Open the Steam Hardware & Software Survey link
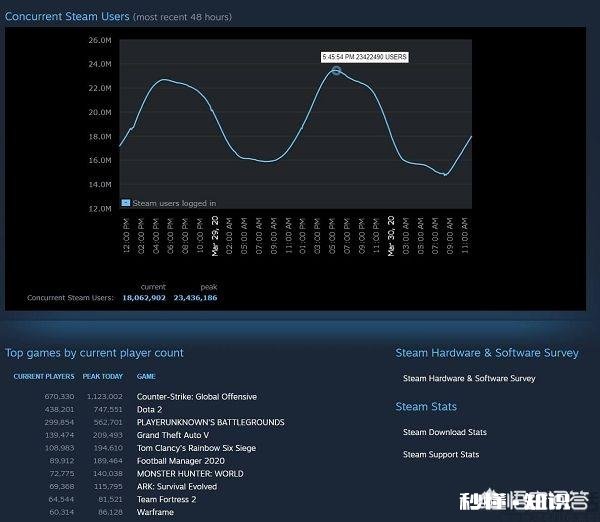This screenshot has width=600, height=522. pyautogui.click(x=468, y=379)
